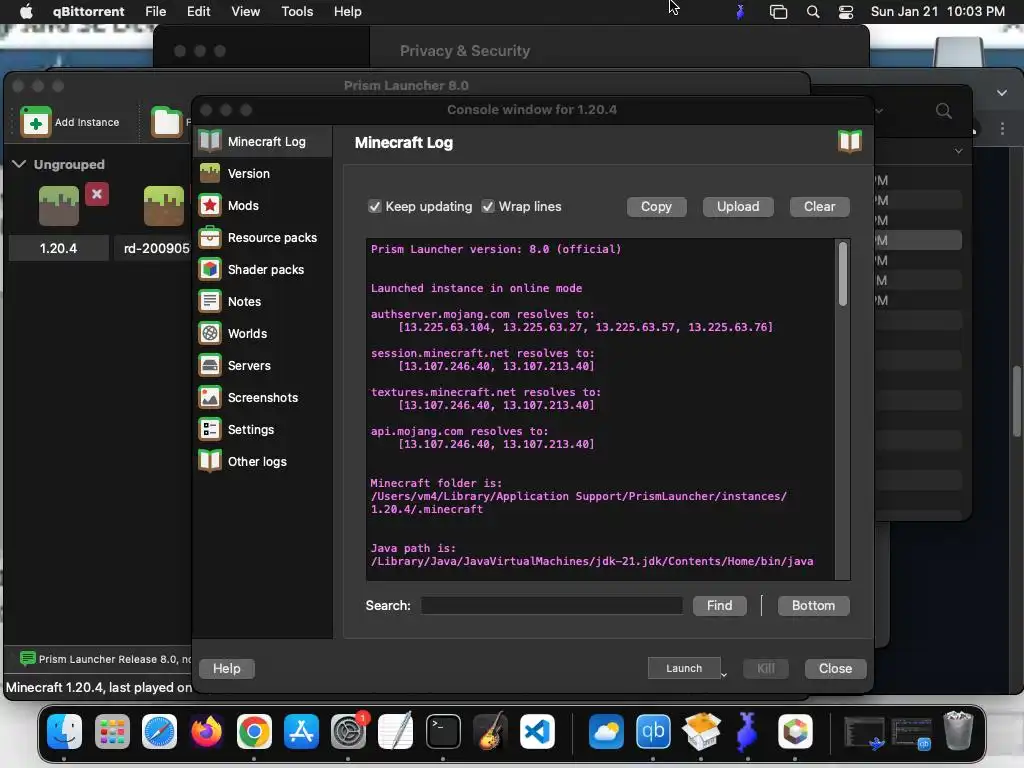Viewport: 1024px width, 768px height.
Task: Open the Launch button dropdown arrow
Action: tap(724, 674)
